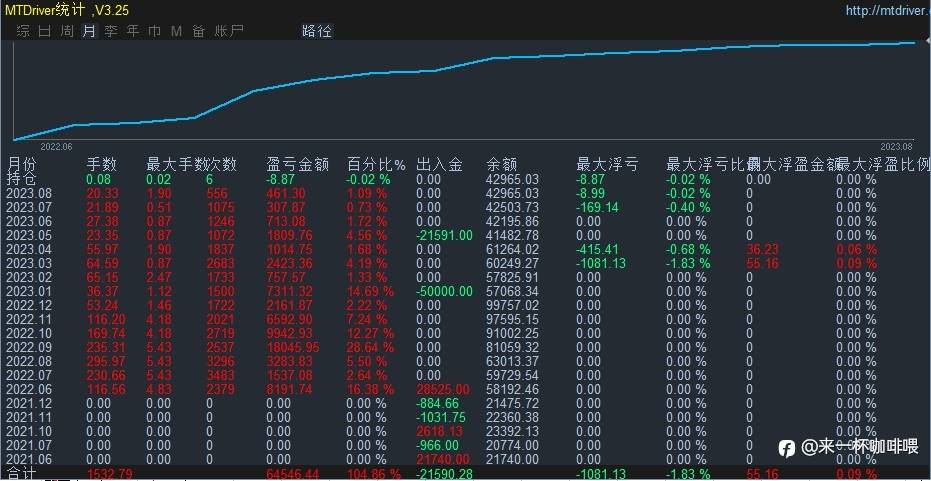Select the 2021.10 month row label
The width and height of the screenshot is (931, 481).
[x=29, y=431]
